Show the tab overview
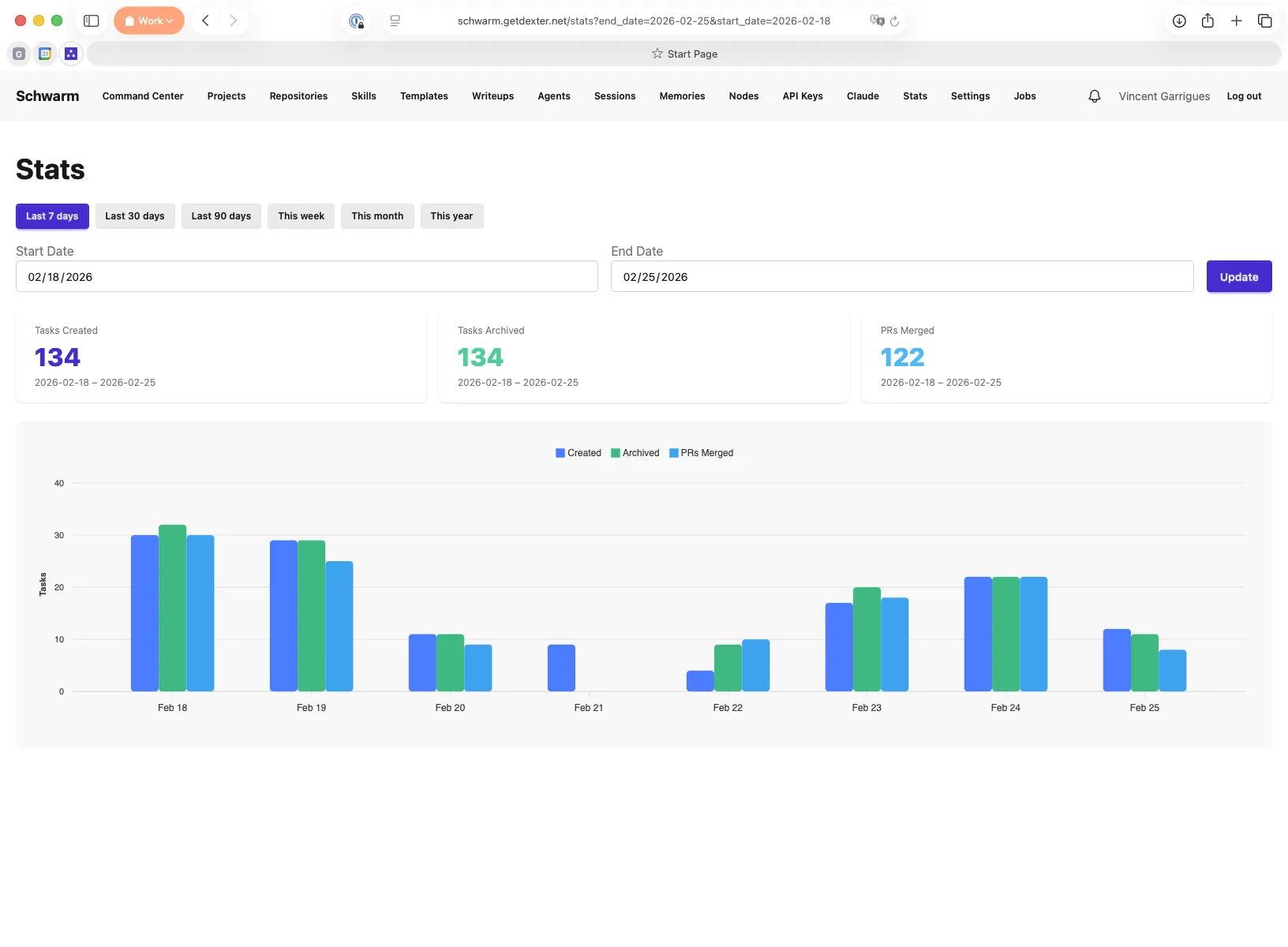Image resolution: width=1288 pixels, height=947 pixels. (x=1265, y=21)
